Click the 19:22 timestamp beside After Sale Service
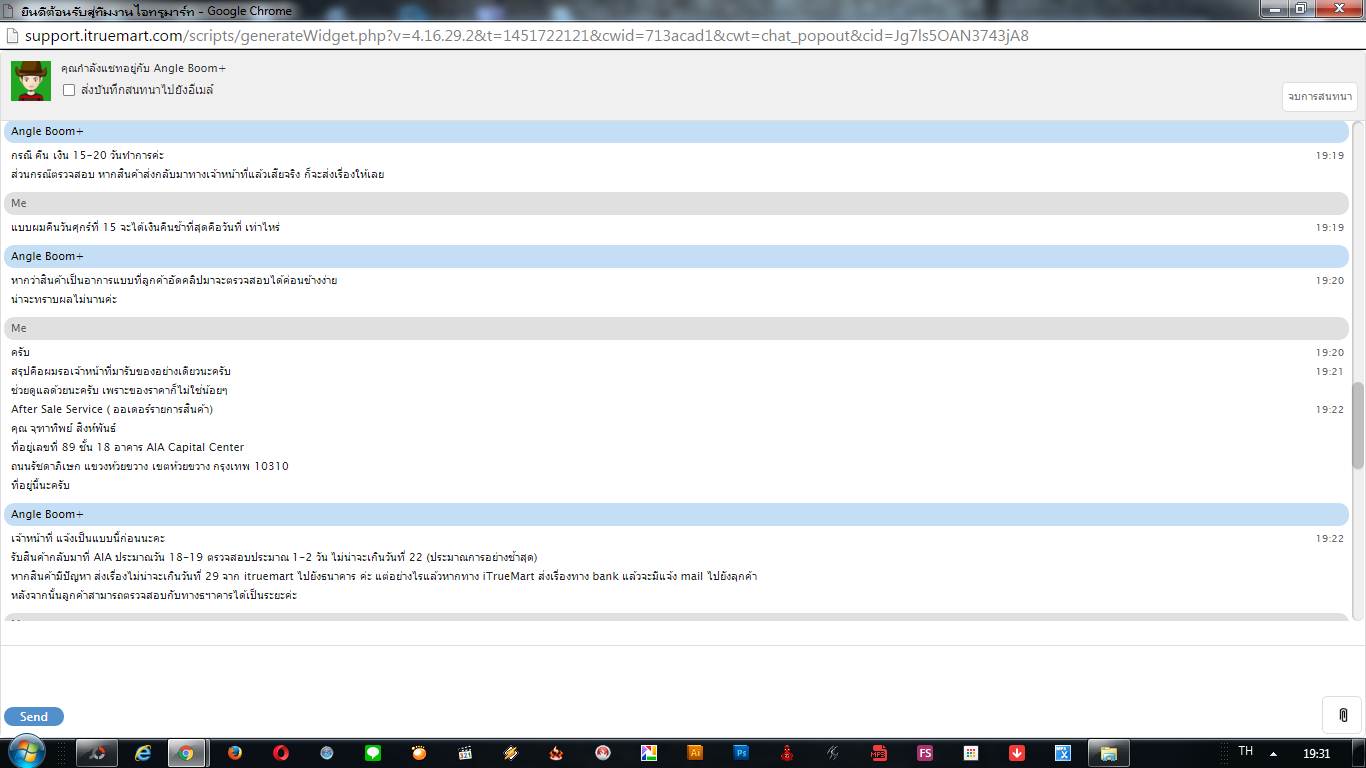1366x768 pixels. pos(1330,409)
